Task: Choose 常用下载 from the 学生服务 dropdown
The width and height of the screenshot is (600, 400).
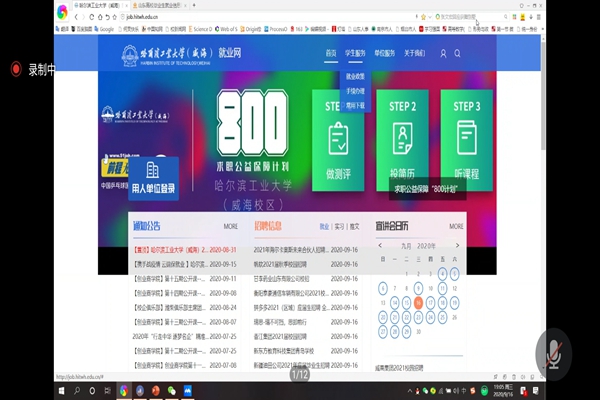Action: [x=355, y=106]
